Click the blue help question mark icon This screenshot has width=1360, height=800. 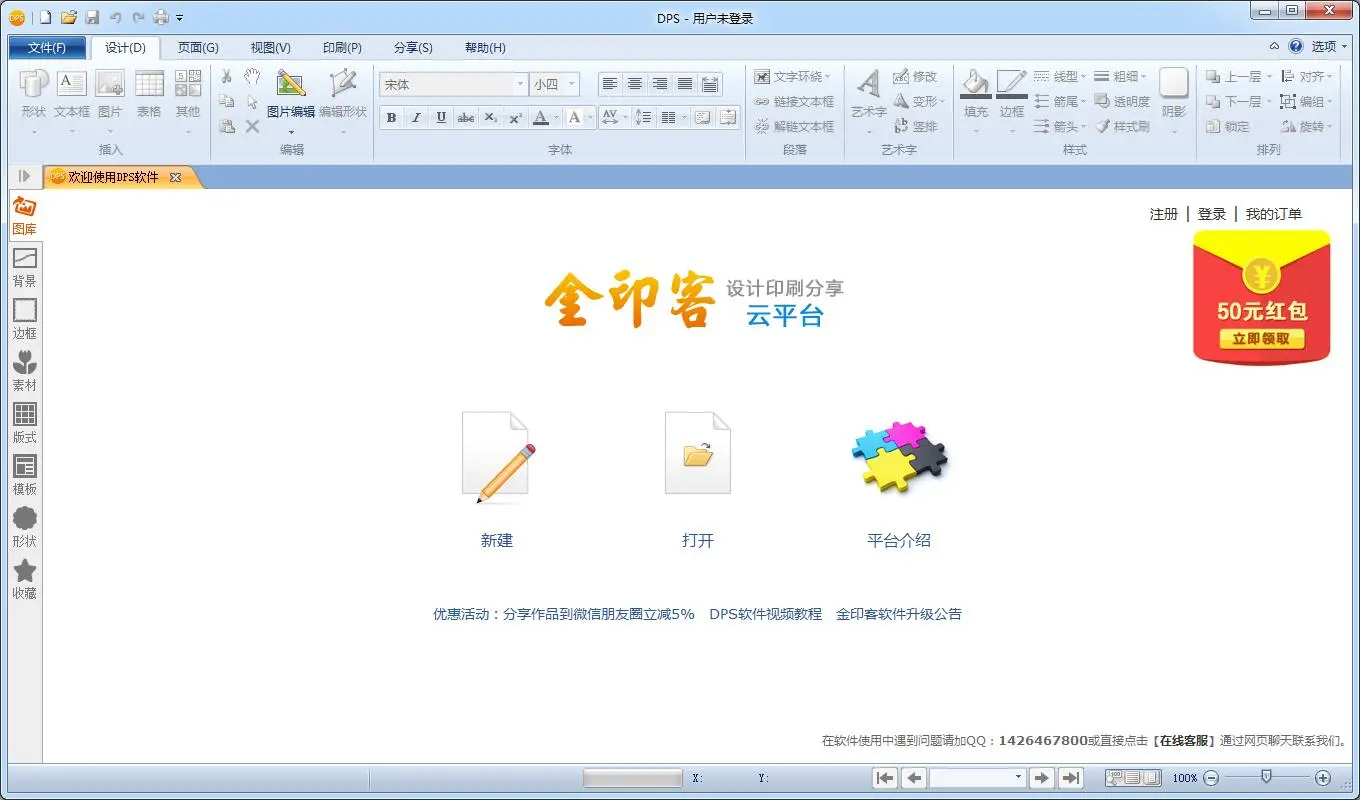(x=1296, y=46)
